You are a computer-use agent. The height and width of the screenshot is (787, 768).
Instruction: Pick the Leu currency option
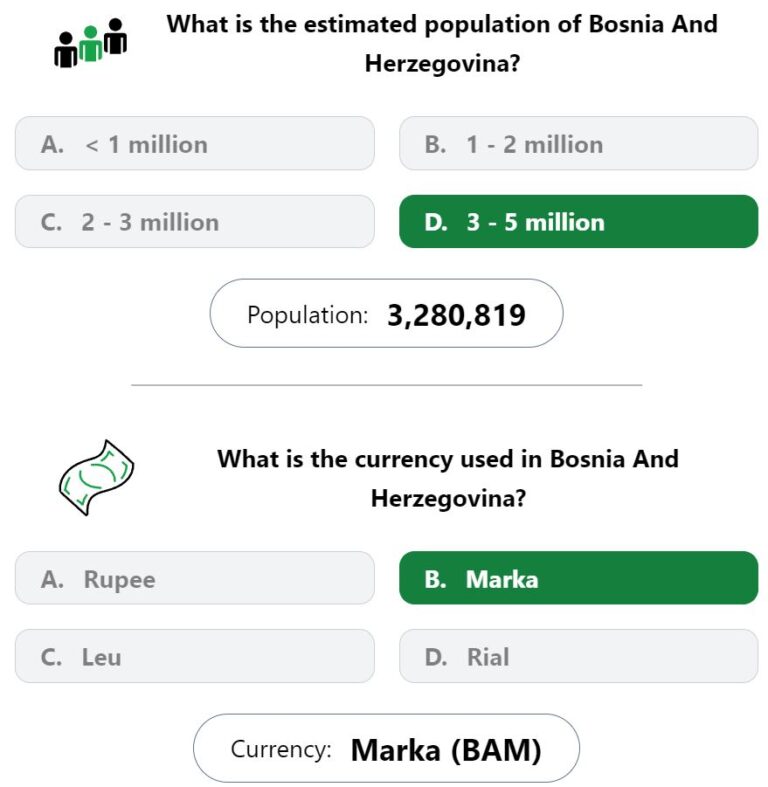[195, 656]
